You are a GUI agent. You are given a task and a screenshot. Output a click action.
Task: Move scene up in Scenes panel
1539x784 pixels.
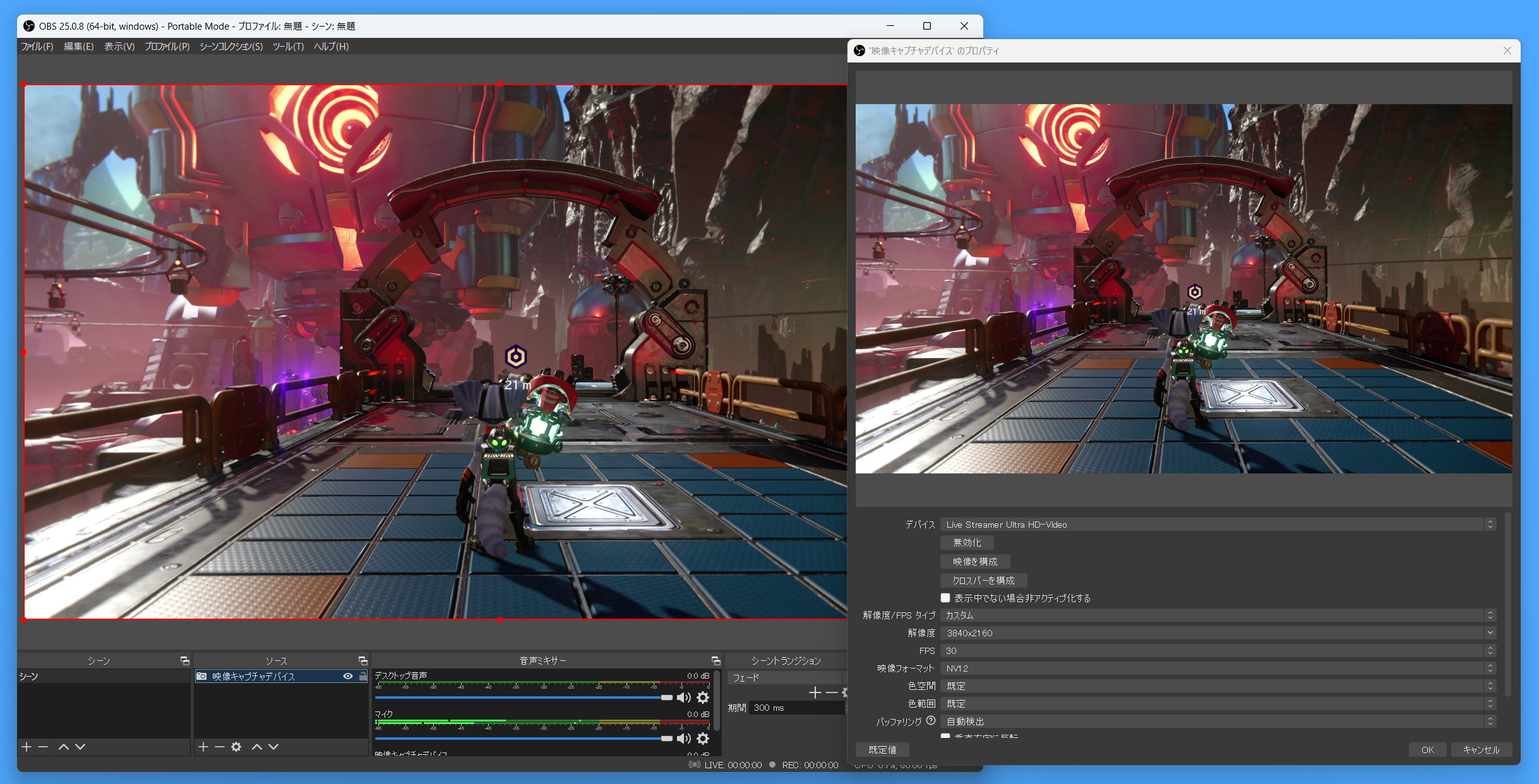click(64, 747)
